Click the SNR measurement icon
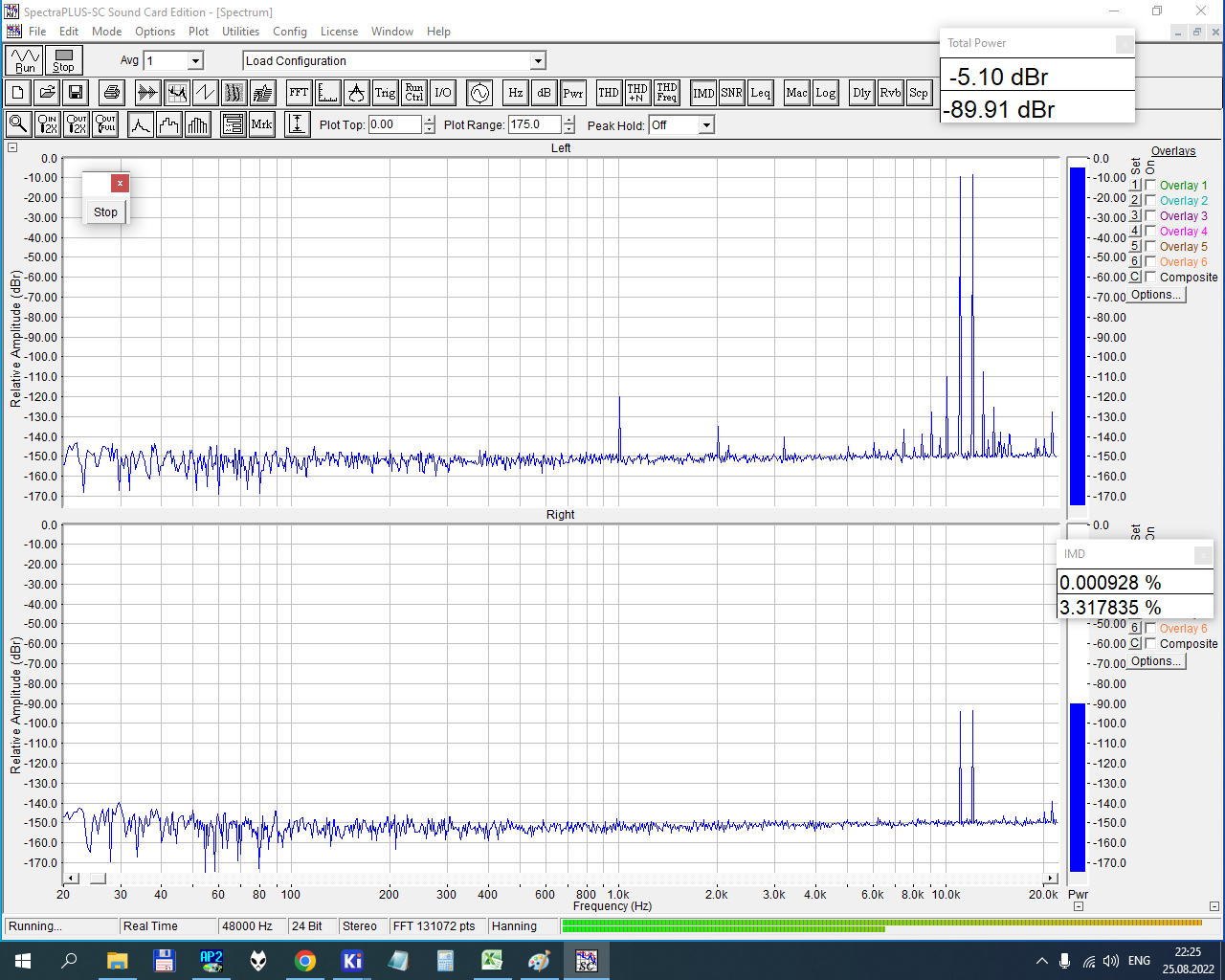The height and width of the screenshot is (980, 1225). pos(731,93)
